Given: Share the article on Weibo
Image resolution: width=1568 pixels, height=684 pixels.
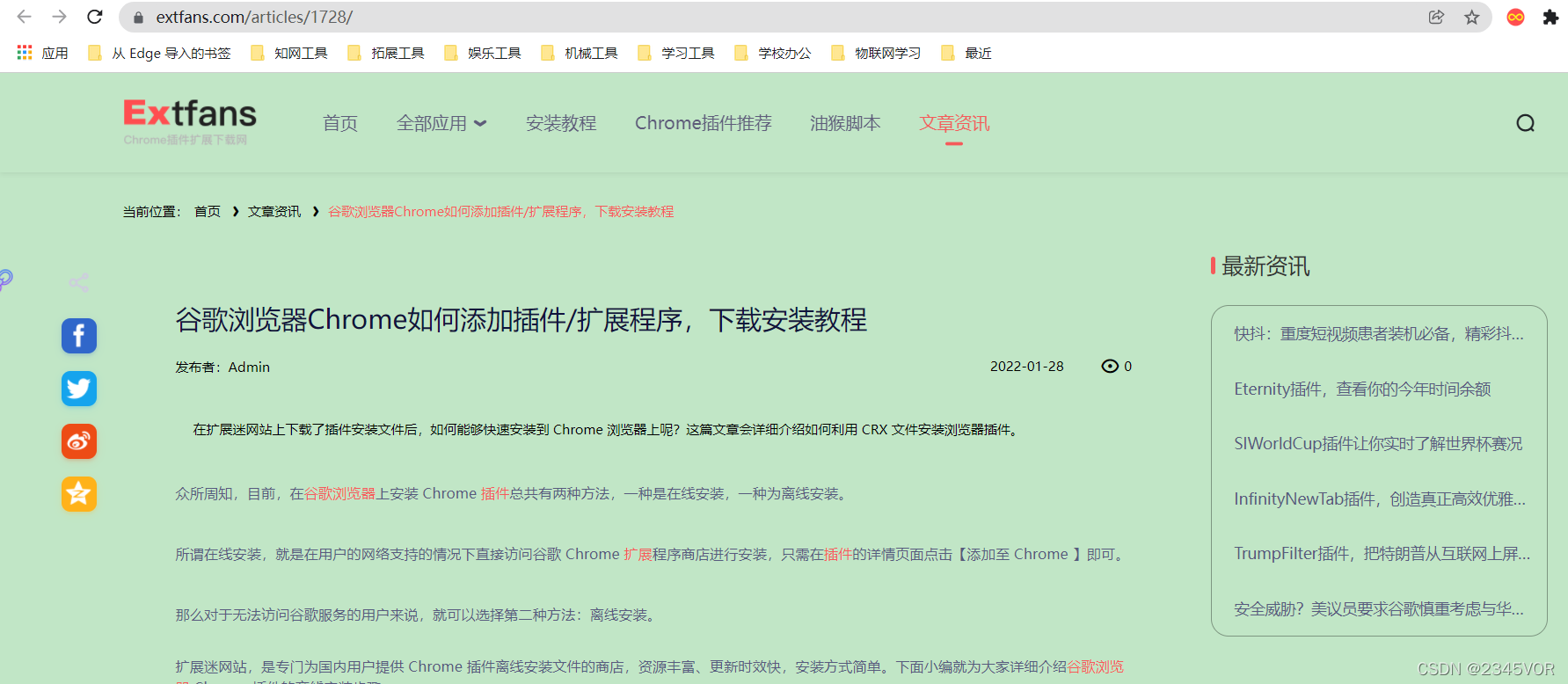Looking at the screenshot, I should pyautogui.click(x=79, y=441).
